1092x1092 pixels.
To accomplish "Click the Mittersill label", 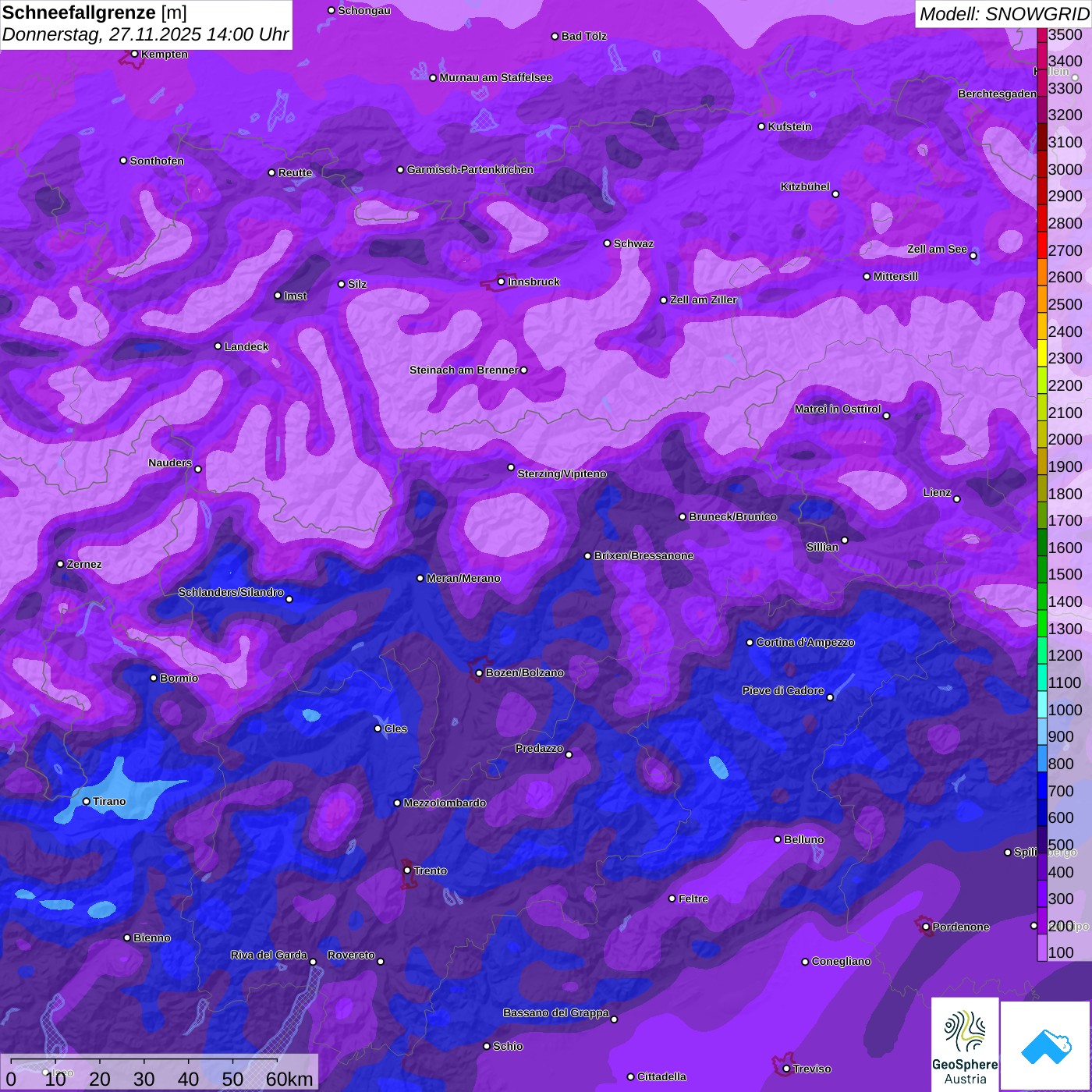I will [895, 276].
